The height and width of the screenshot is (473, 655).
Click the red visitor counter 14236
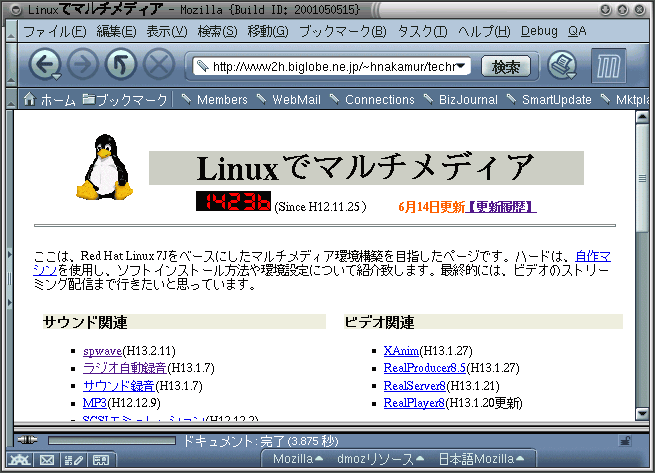pyautogui.click(x=234, y=201)
